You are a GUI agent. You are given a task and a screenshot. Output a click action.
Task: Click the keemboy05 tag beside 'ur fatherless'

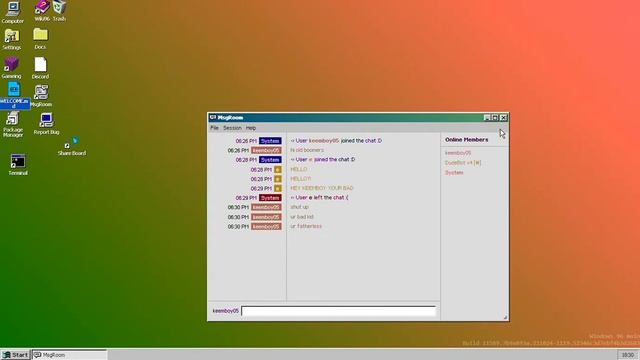click(266, 227)
